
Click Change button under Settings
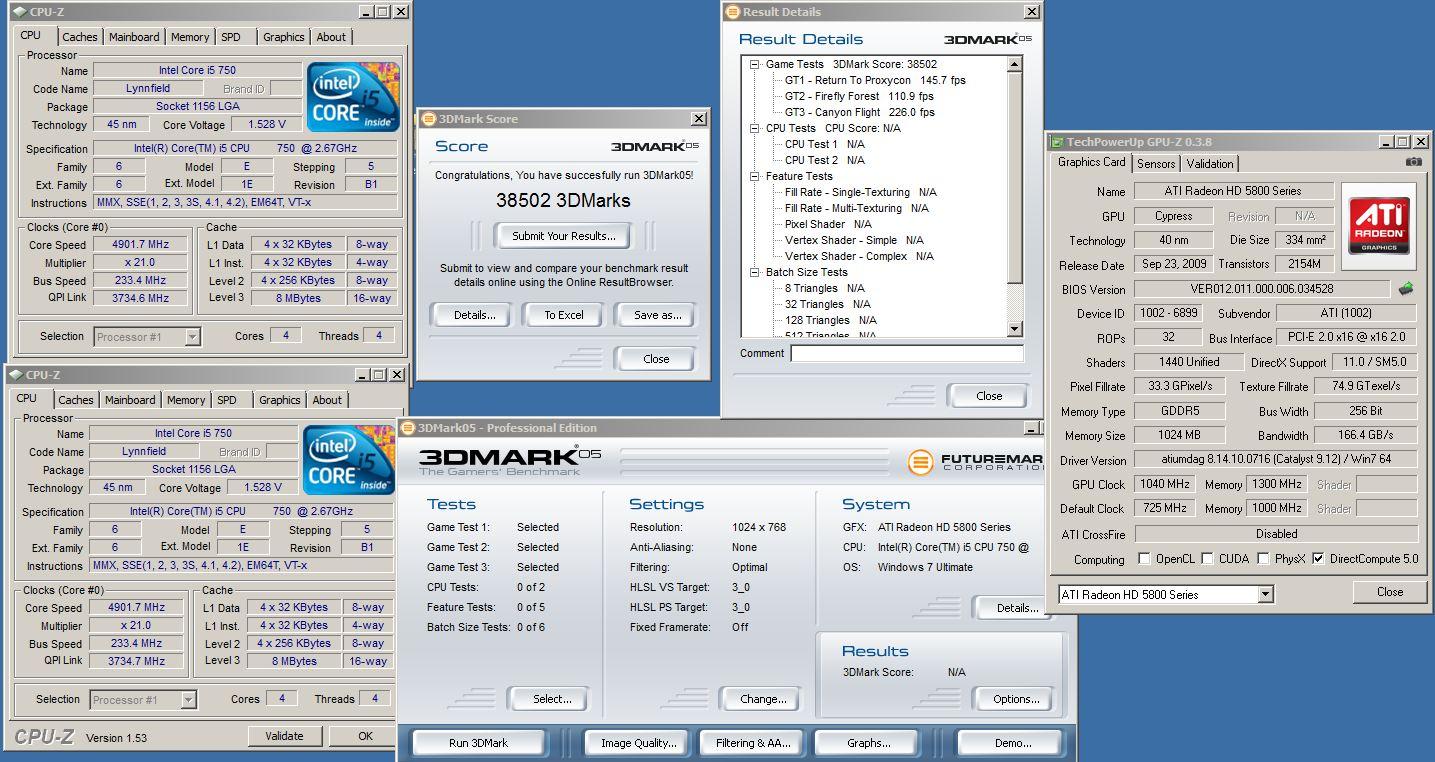763,699
